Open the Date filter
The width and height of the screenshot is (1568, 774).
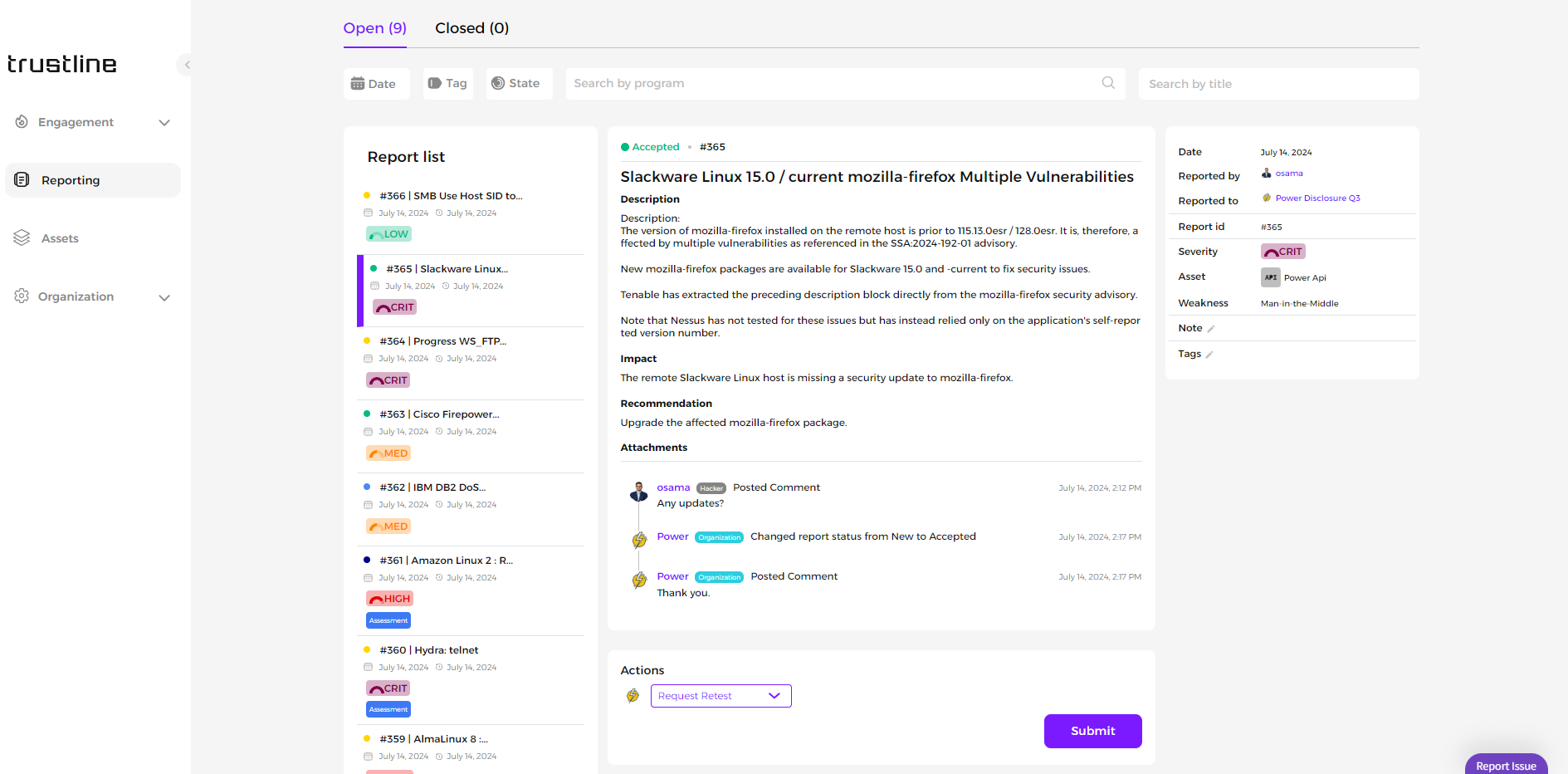[375, 84]
